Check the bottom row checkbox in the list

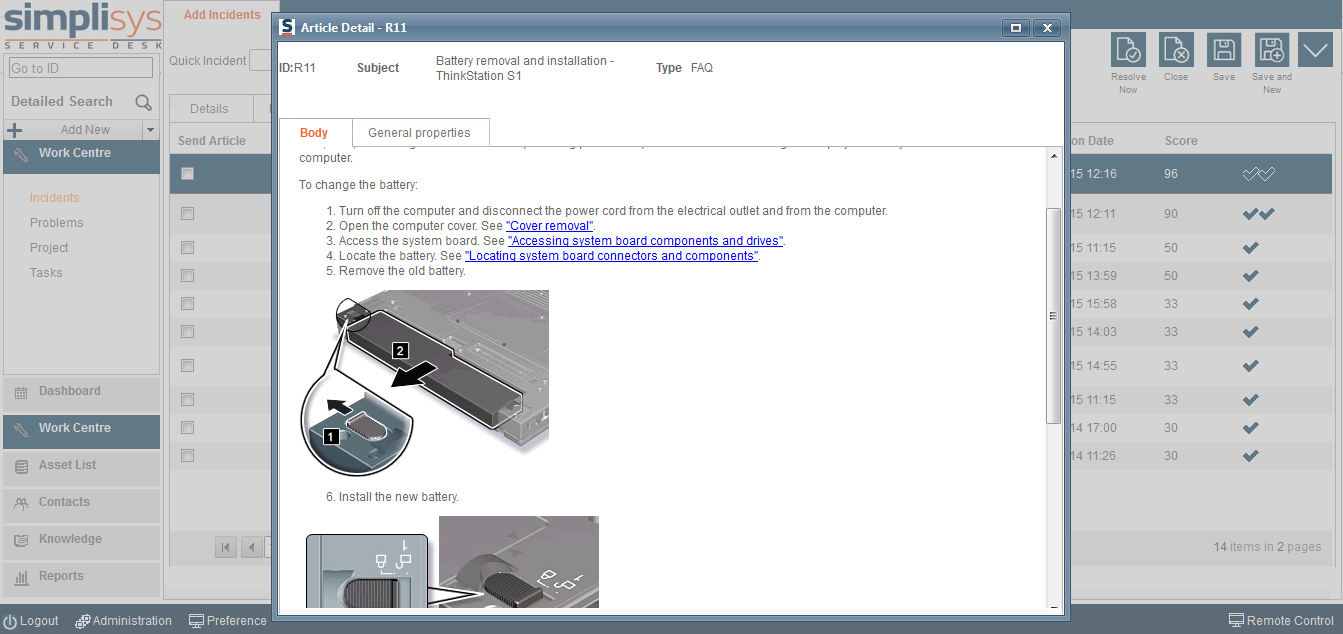coord(186,455)
